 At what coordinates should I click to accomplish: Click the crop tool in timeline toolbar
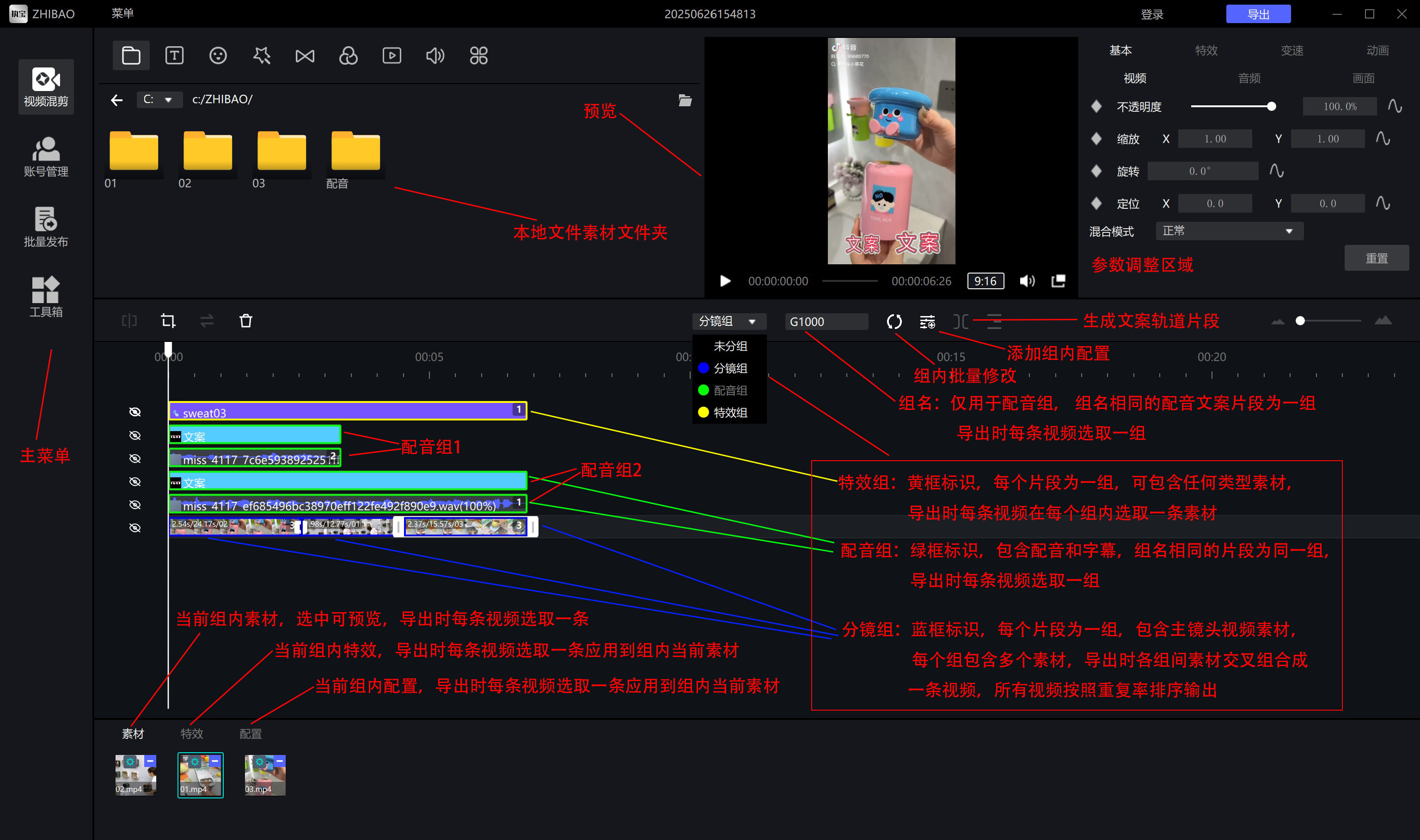tap(168, 321)
